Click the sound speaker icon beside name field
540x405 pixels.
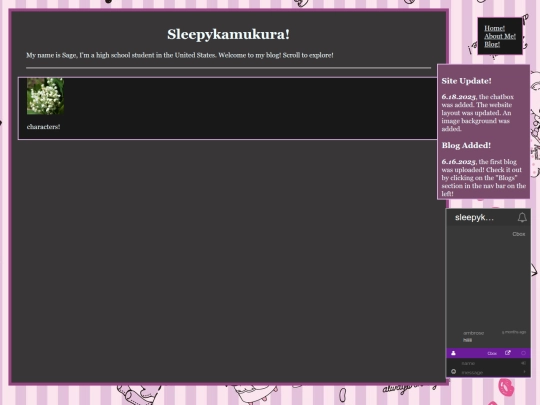523,363
